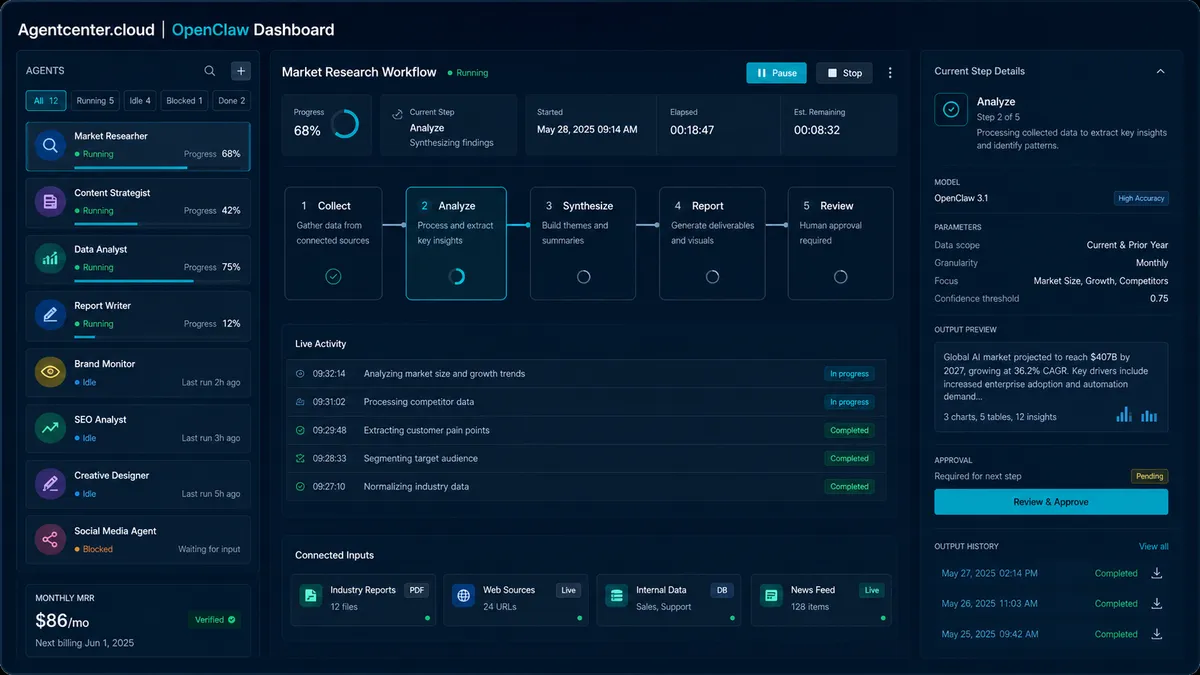Click the Live tag on Web Sources
The image size is (1200, 675).
(x=568, y=590)
